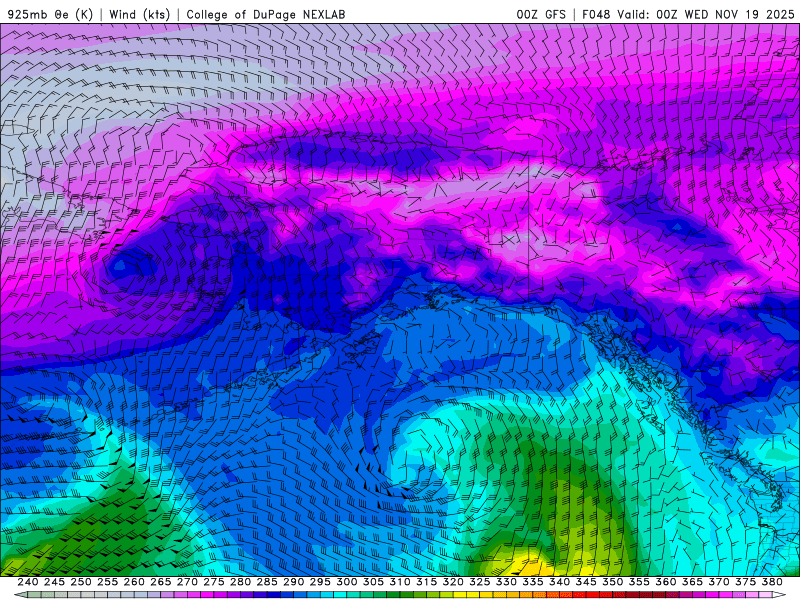This screenshot has width=800, height=600.
Task: Click the 375 color scale label
Action: tap(745, 582)
